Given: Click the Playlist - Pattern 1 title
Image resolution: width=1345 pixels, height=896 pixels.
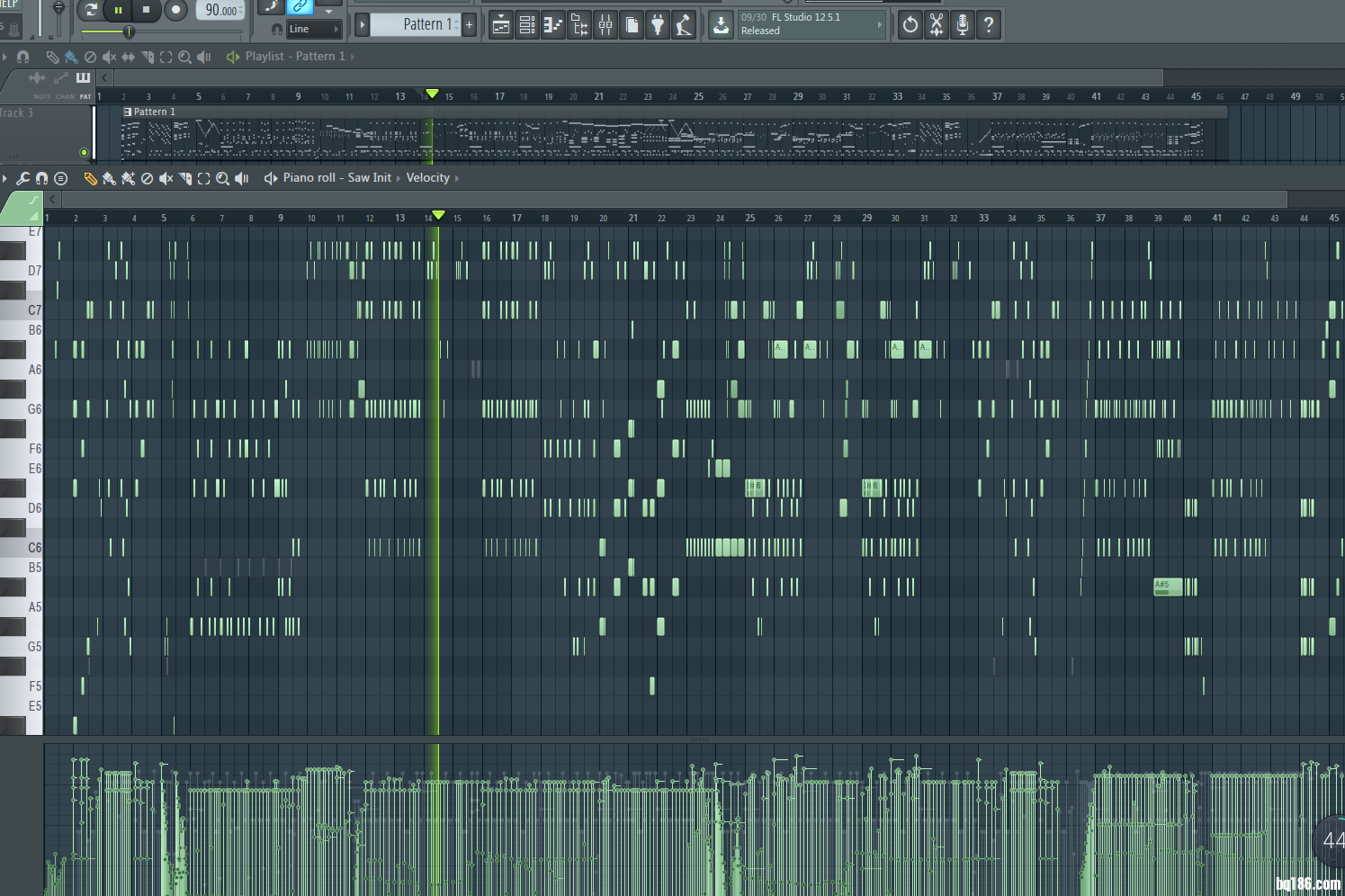Looking at the screenshot, I should (x=295, y=56).
